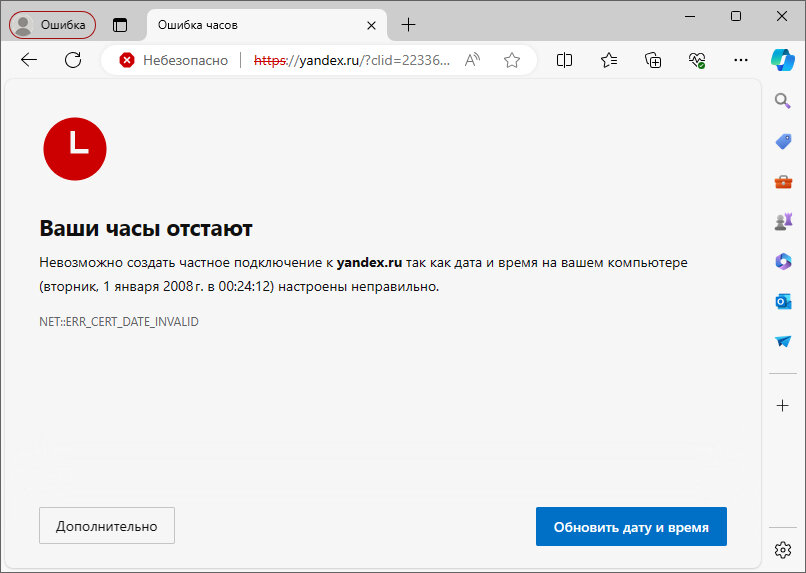The width and height of the screenshot is (806, 573).
Task: Open sidebar settings gear icon
Action: [x=782, y=549]
